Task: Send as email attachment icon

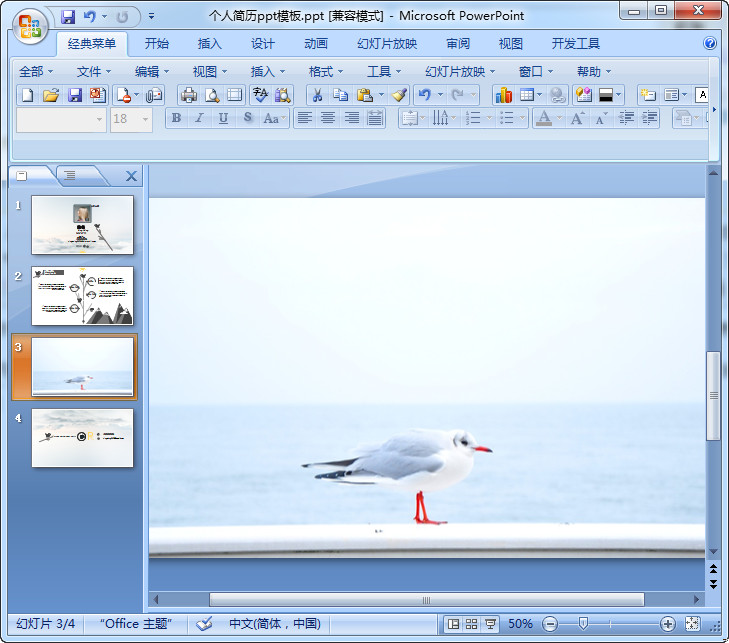Action: [154, 95]
